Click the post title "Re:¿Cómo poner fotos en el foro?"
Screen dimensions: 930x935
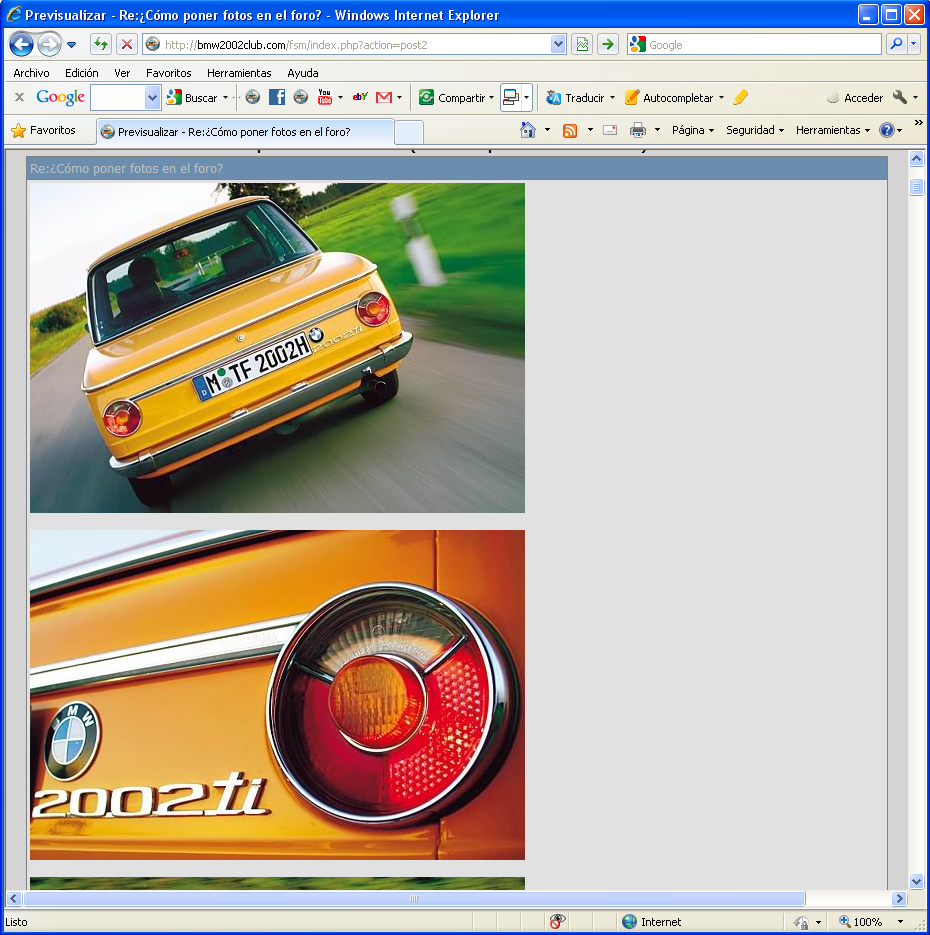126,168
